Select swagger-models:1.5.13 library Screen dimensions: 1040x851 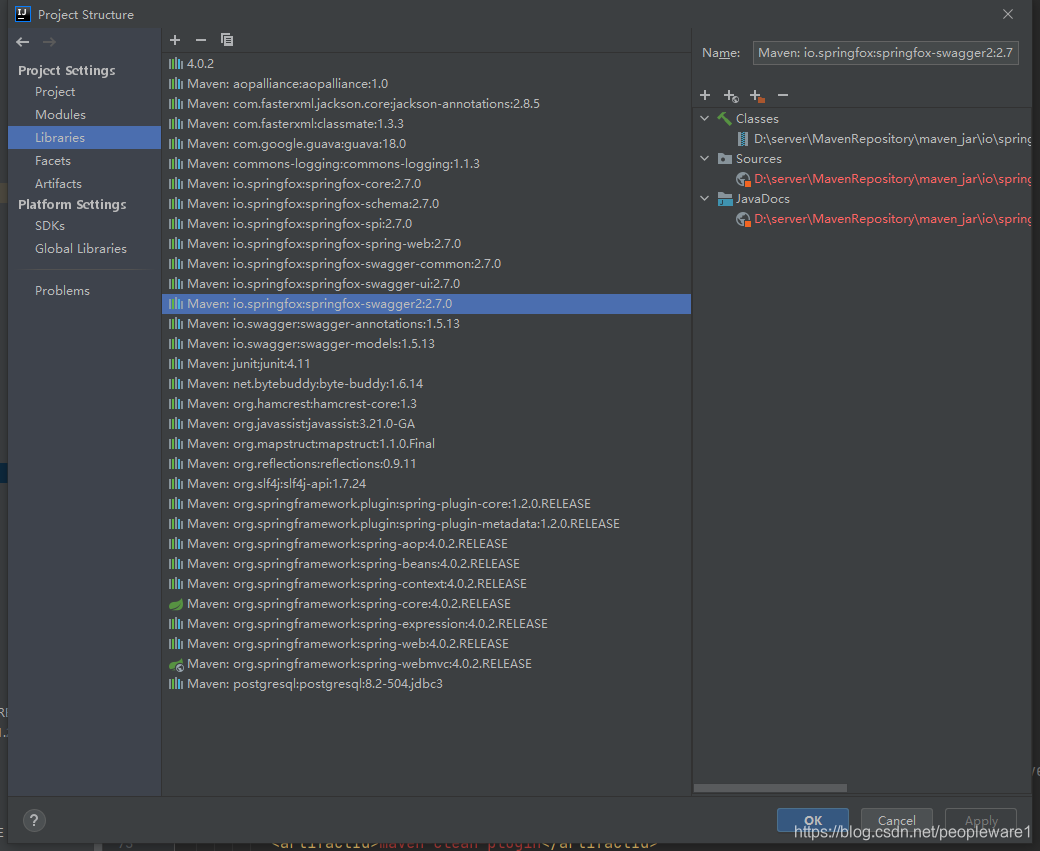click(x=426, y=344)
